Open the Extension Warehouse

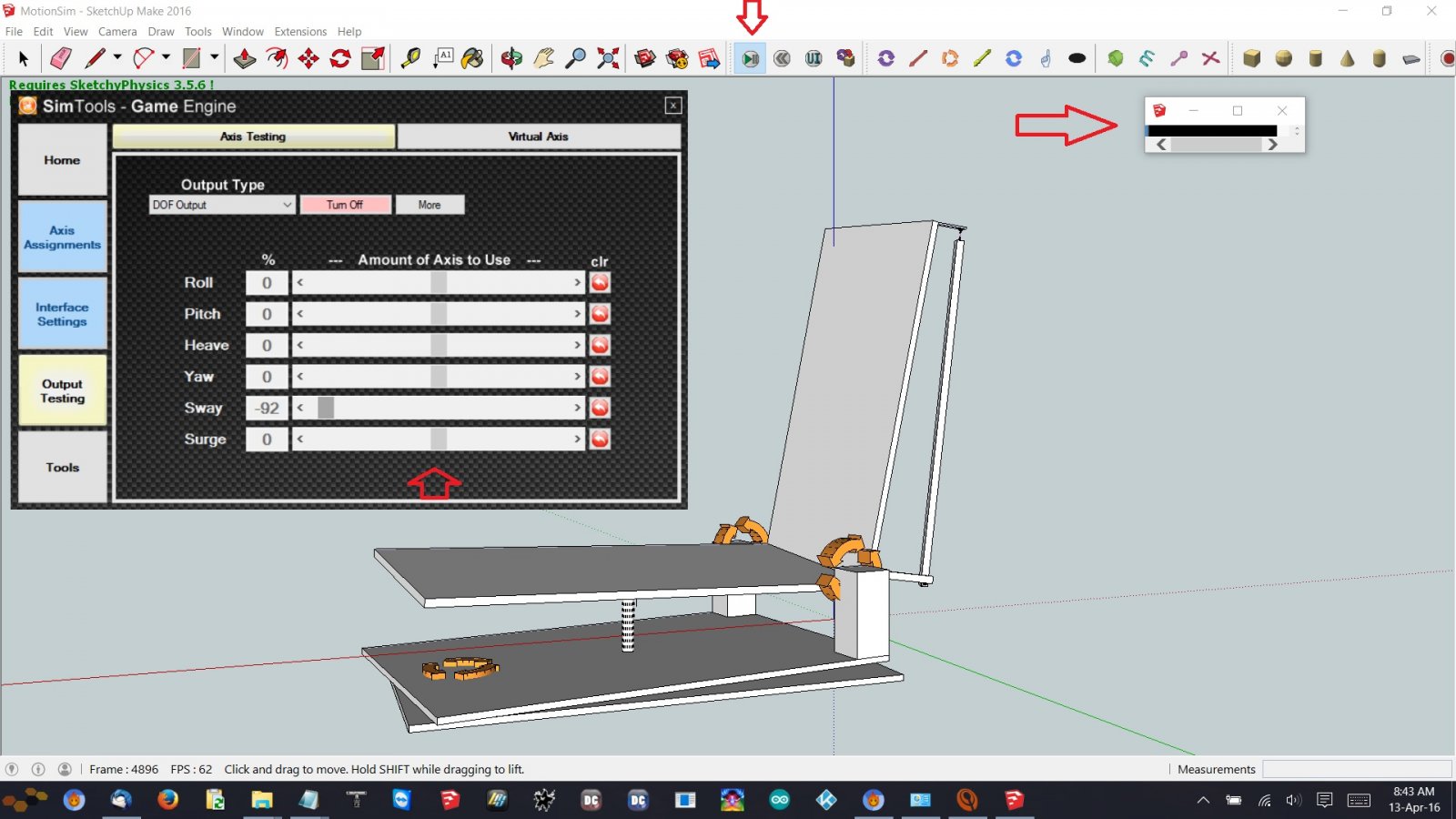(x=677, y=59)
